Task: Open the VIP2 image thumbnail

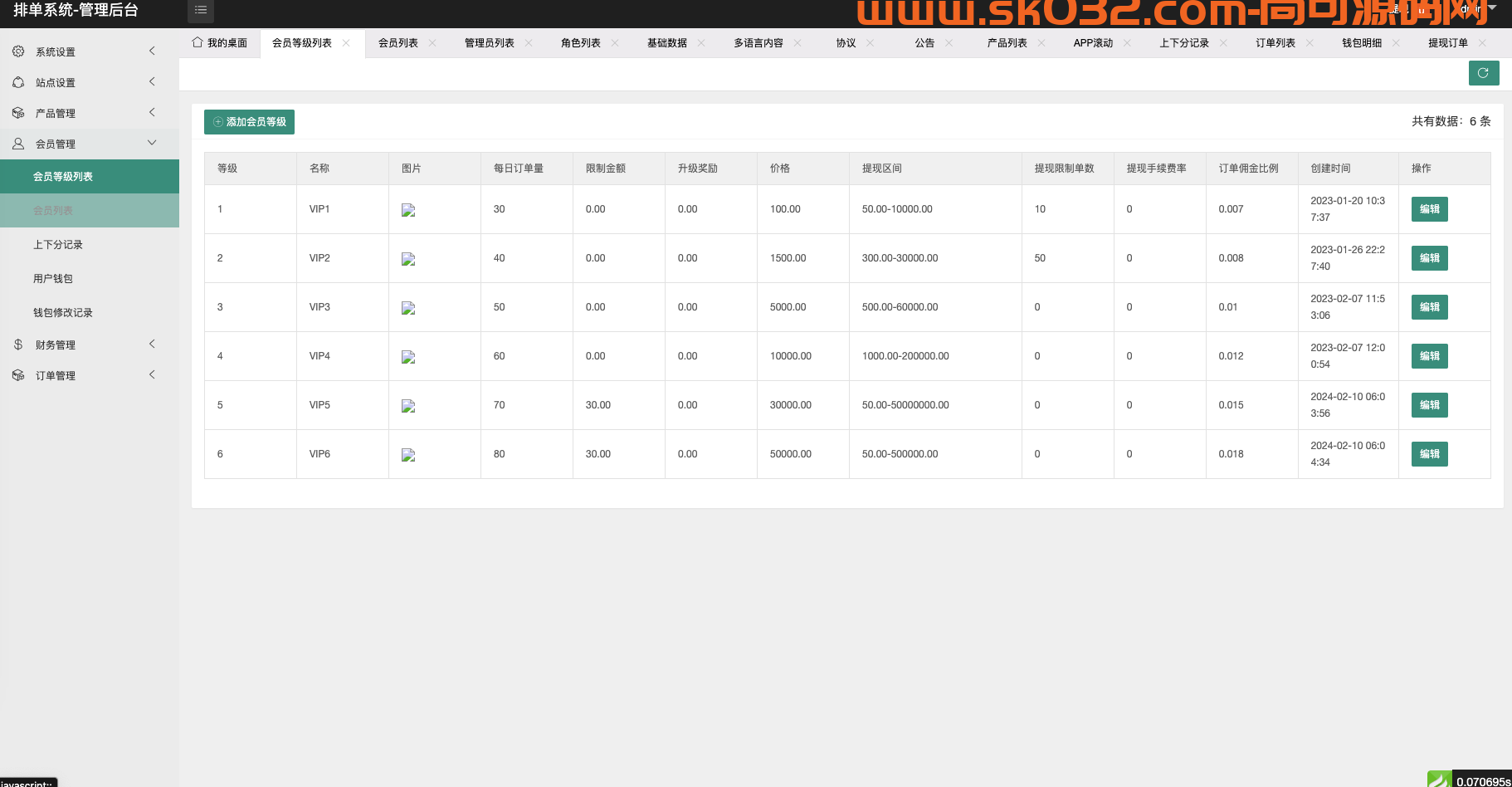Action: coord(408,259)
